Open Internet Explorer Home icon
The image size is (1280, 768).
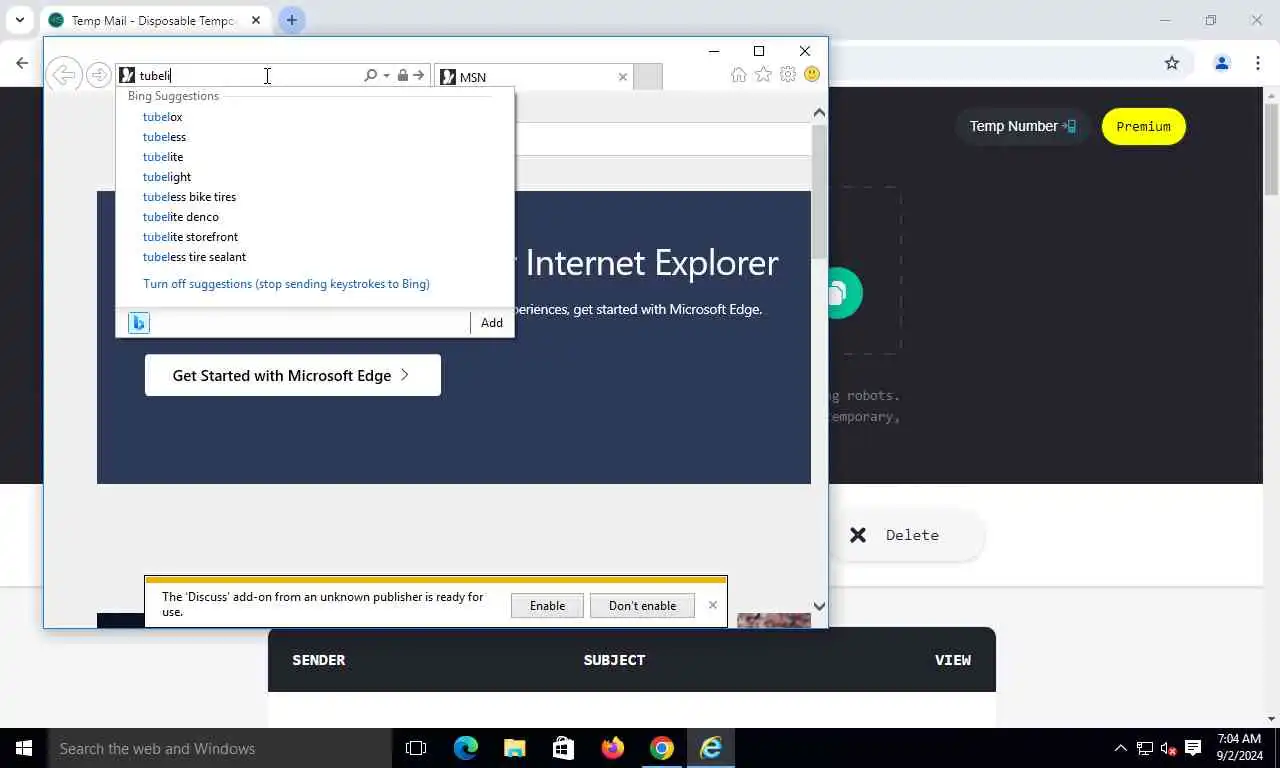(738, 75)
